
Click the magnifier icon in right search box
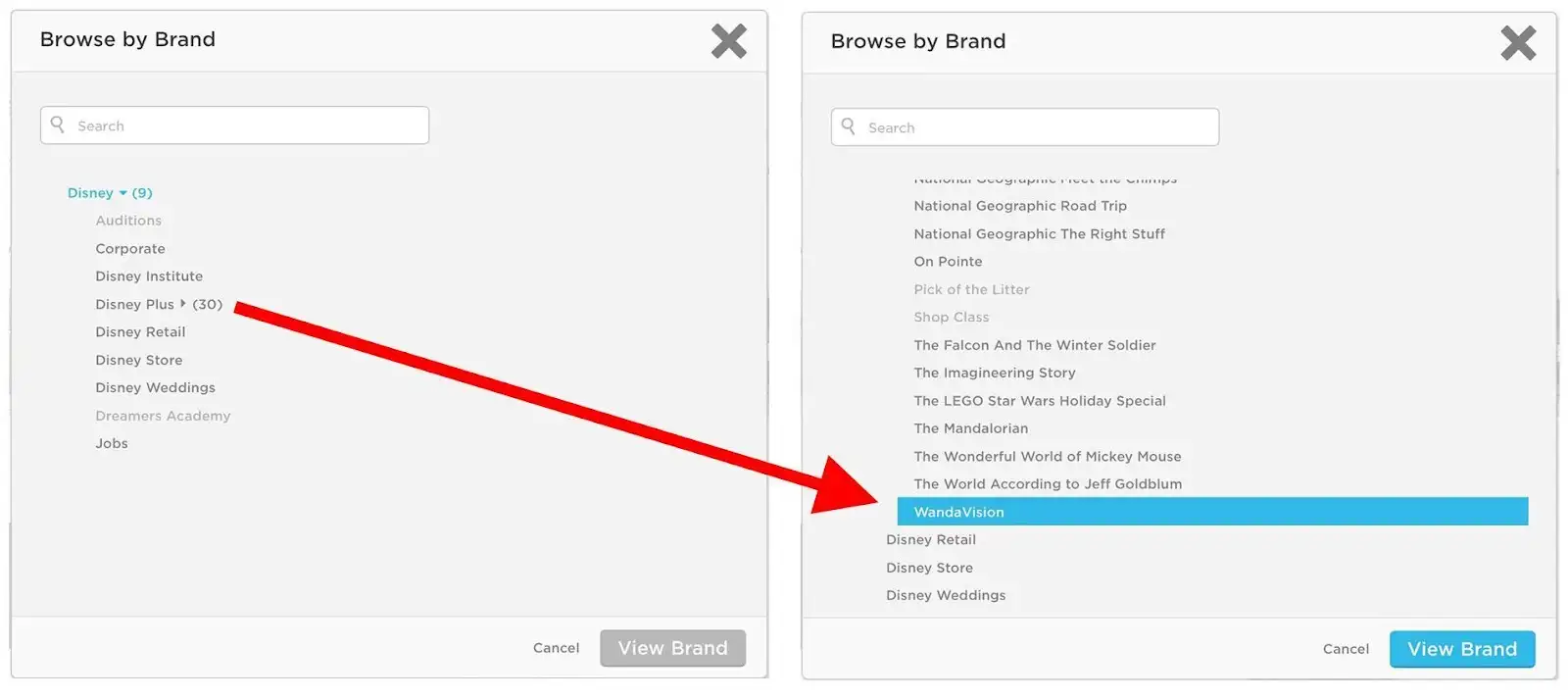click(849, 126)
